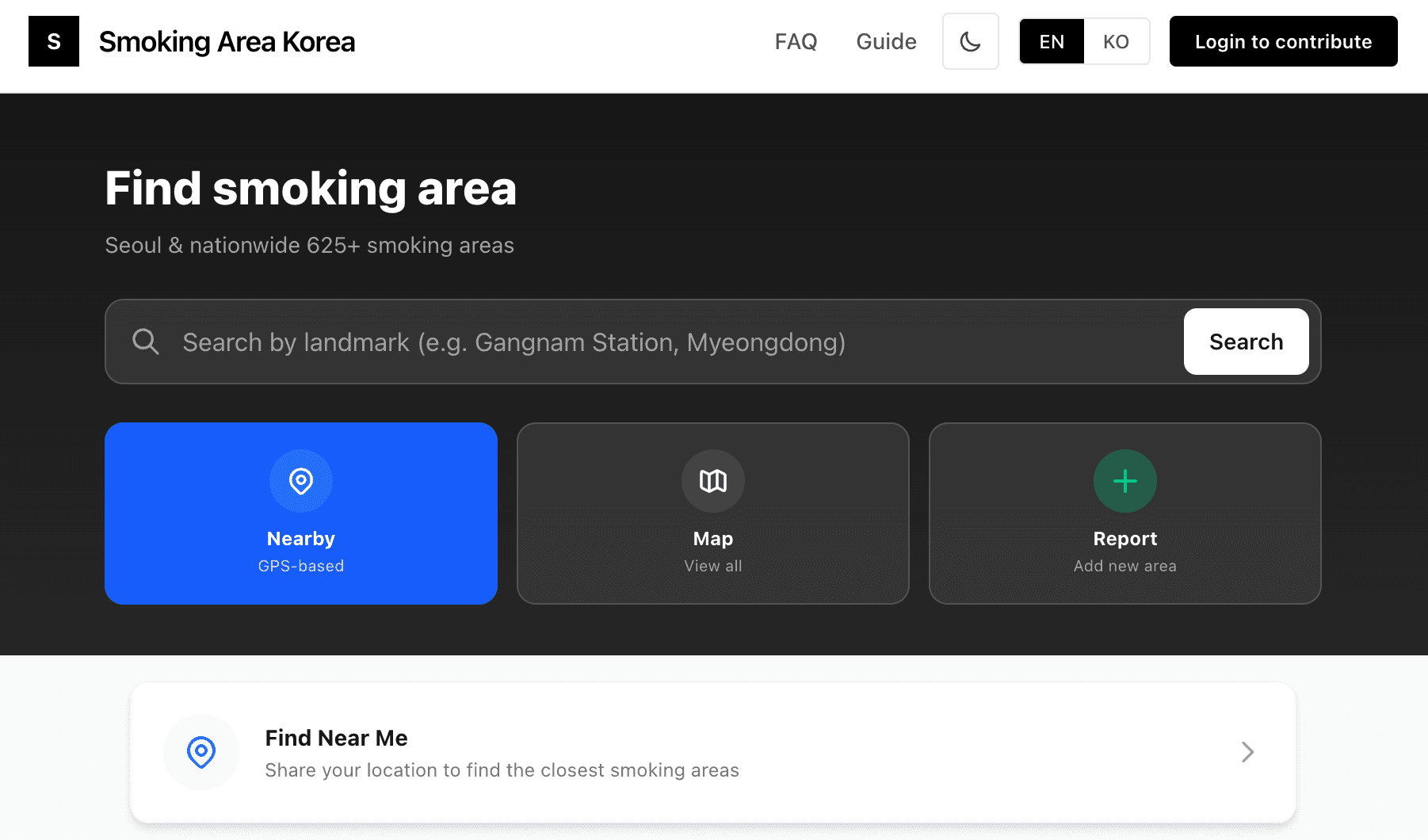The height and width of the screenshot is (840, 1428).
Task: Click the magnifying glass inside the search bar
Action: [146, 342]
